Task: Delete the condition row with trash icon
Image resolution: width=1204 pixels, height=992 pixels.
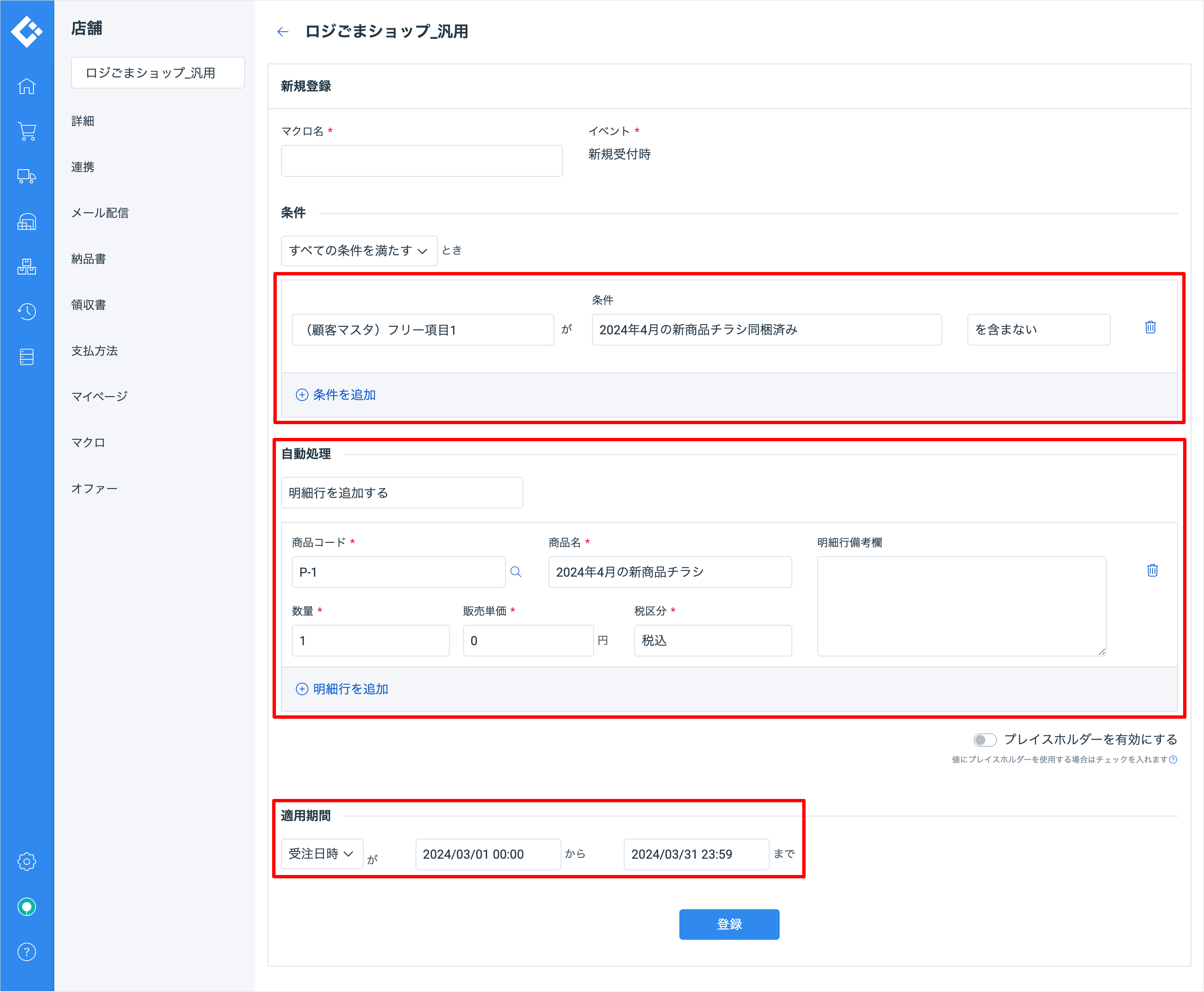Action: tap(1150, 328)
